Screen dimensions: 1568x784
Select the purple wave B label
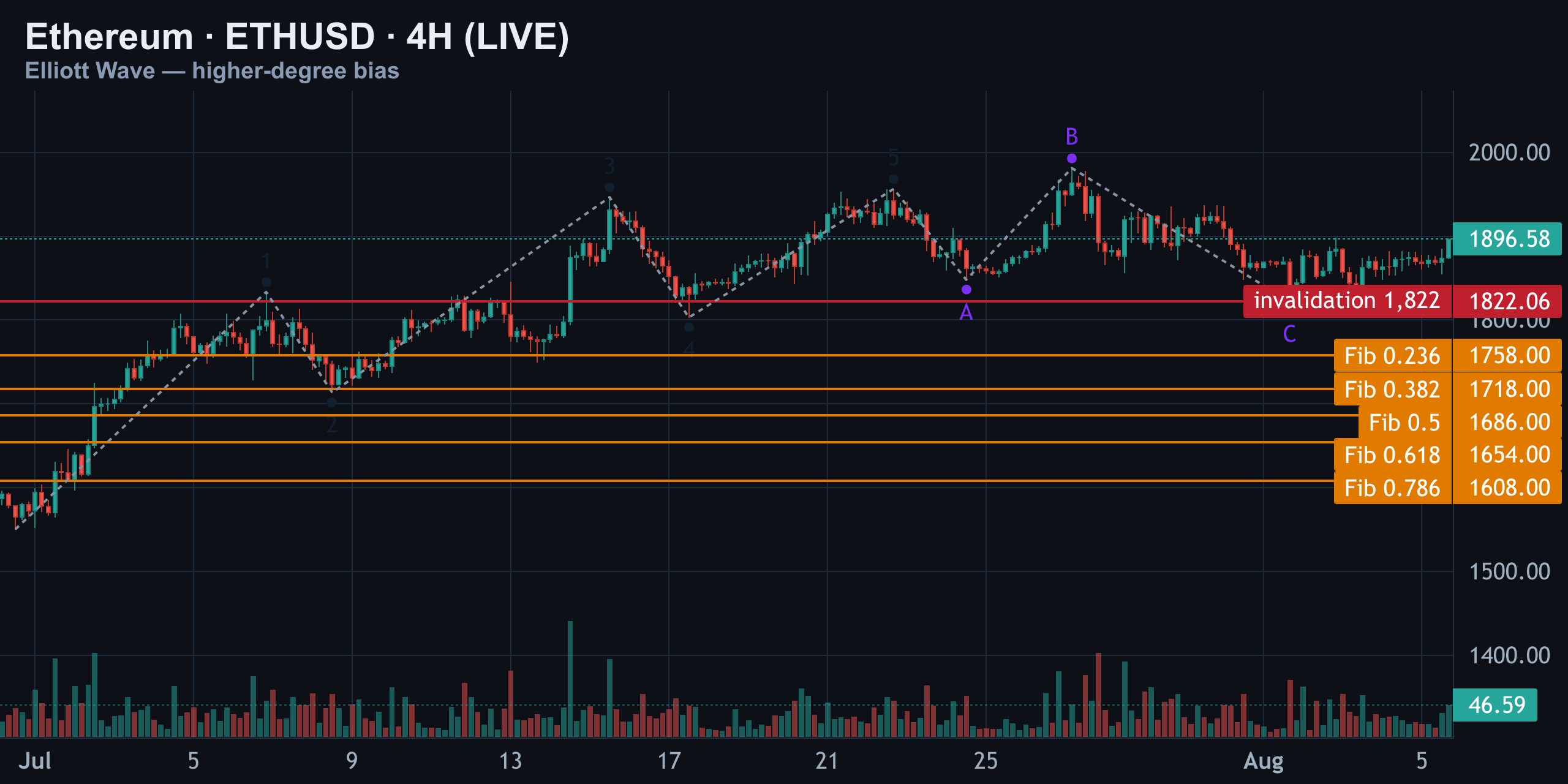click(1072, 136)
